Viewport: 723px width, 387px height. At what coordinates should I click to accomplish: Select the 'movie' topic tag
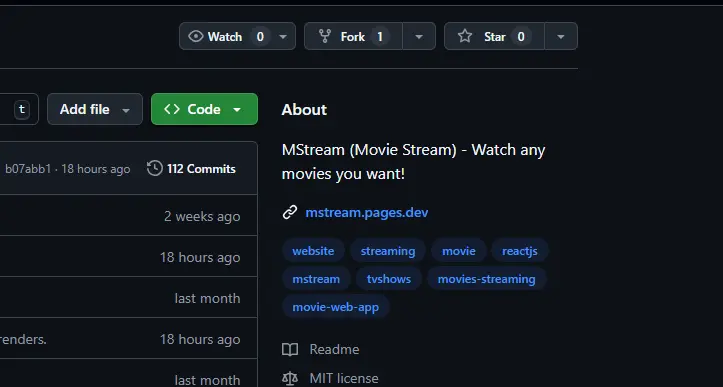point(459,251)
